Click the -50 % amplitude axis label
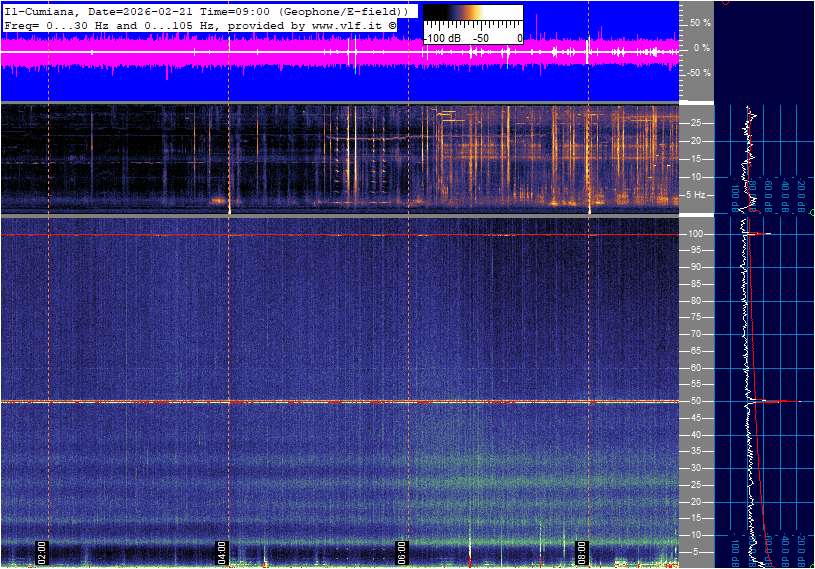 pyautogui.click(x=698, y=73)
